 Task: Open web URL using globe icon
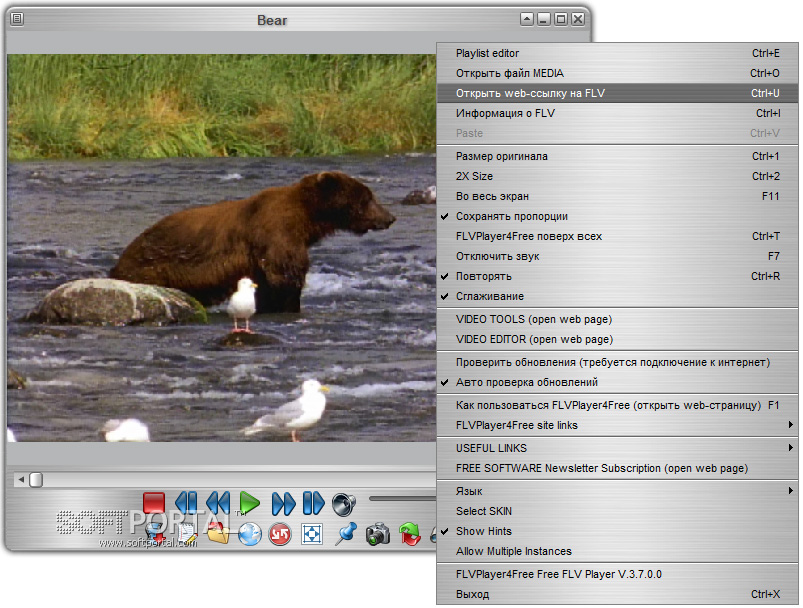[x=249, y=535]
